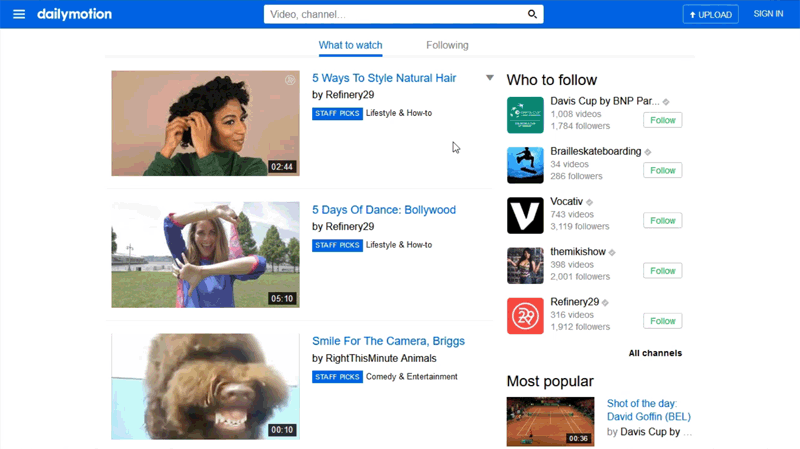Click the dailymotion logo
This screenshot has height=449, width=800.
pos(74,14)
